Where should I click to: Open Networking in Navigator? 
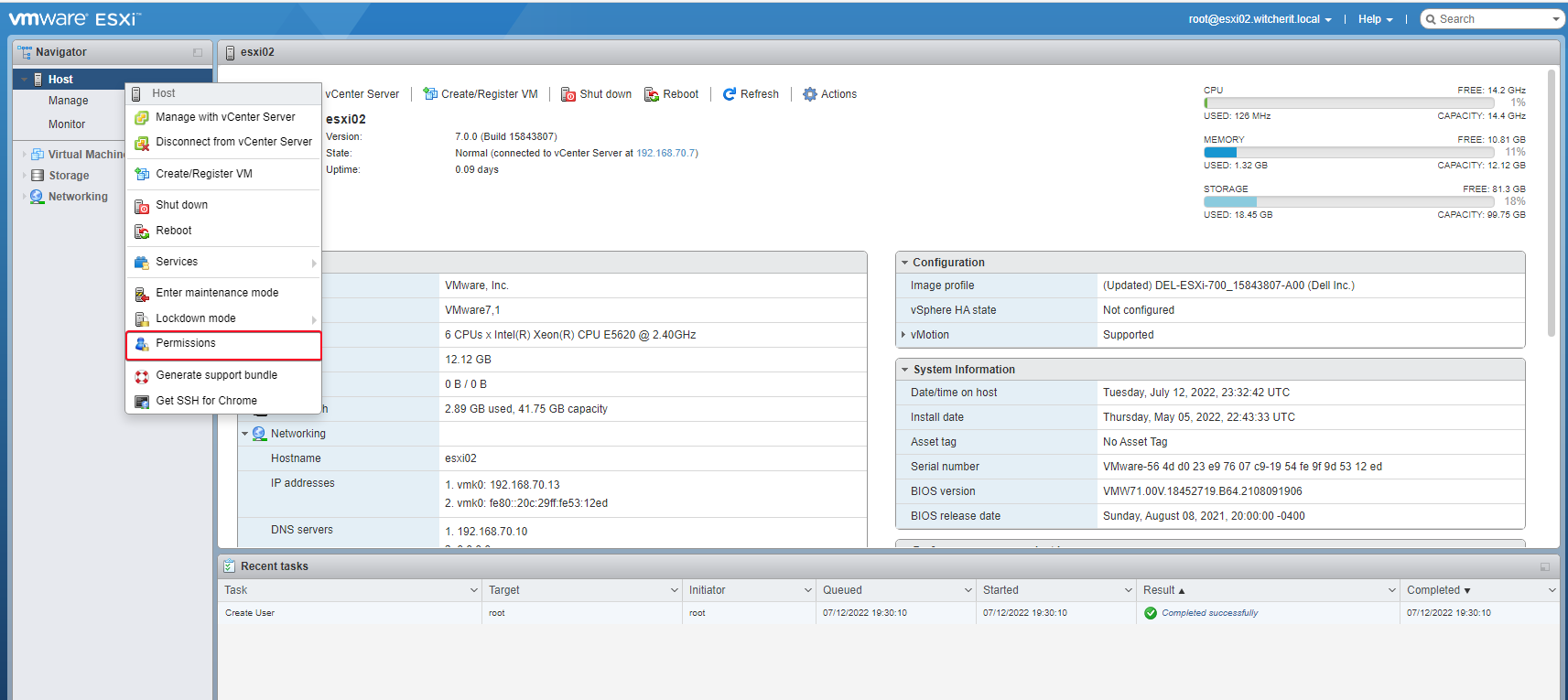pos(78,197)
